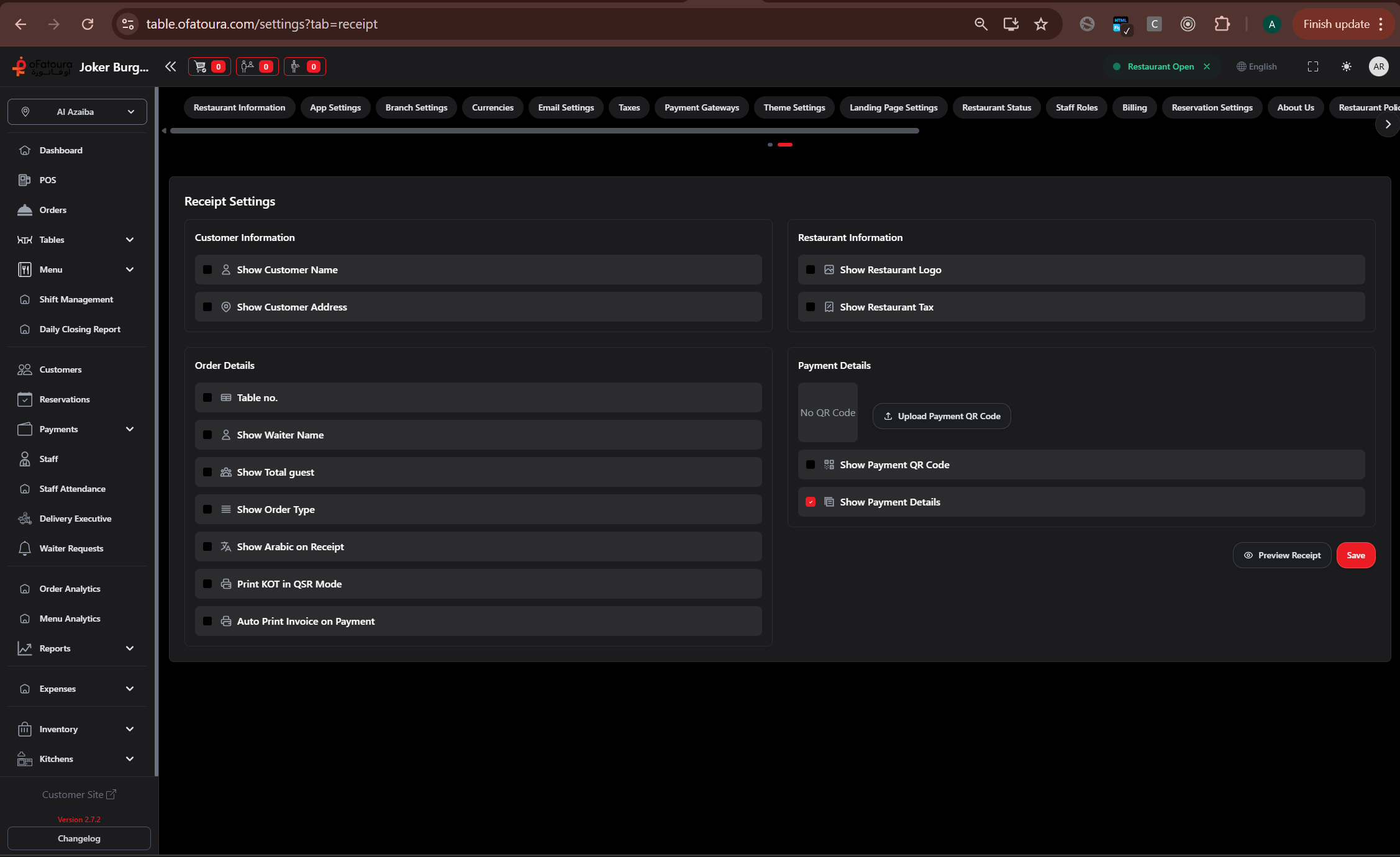Enable Show Customer Name checkbox
1400x857 pixels.
click(x=207, y=270)
